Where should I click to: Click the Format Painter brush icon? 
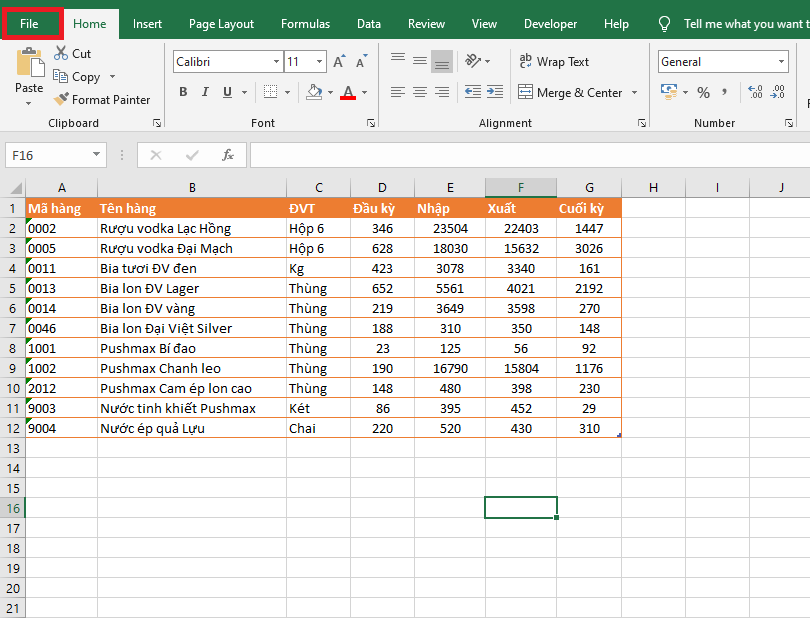coord(61,100)
